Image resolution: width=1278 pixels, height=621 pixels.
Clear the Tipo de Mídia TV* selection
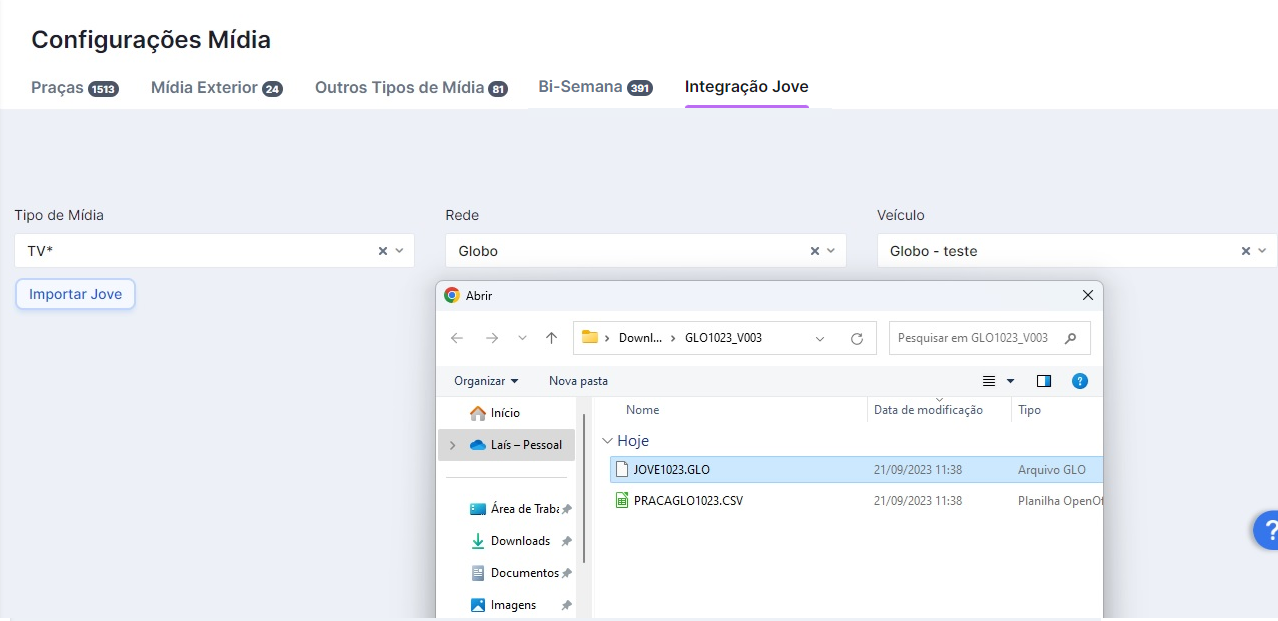coord(382,251)
